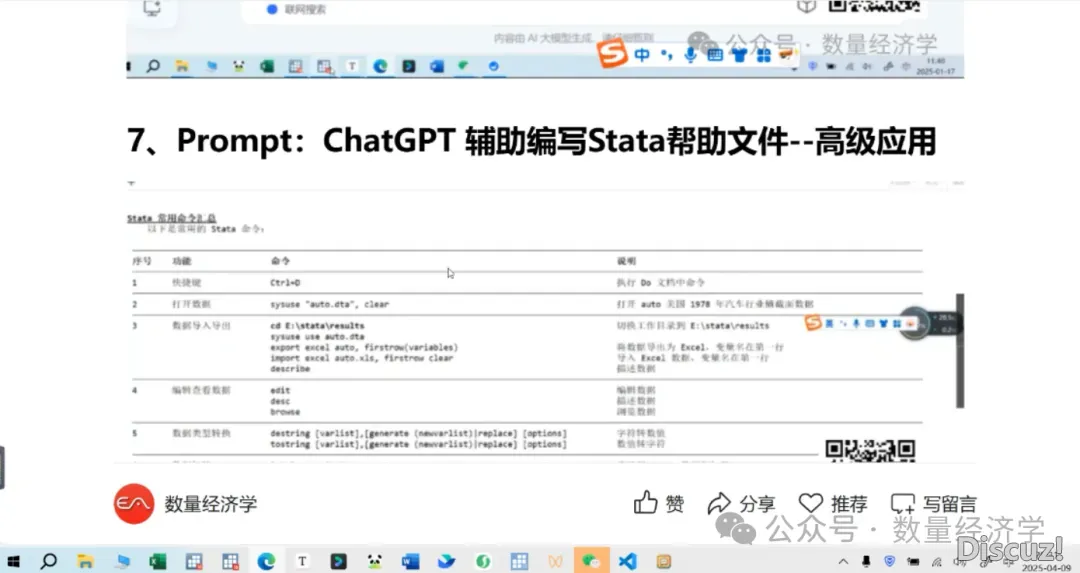
Task: Click the 分享 share arrow icon
Action: click(x=719, y=503)
